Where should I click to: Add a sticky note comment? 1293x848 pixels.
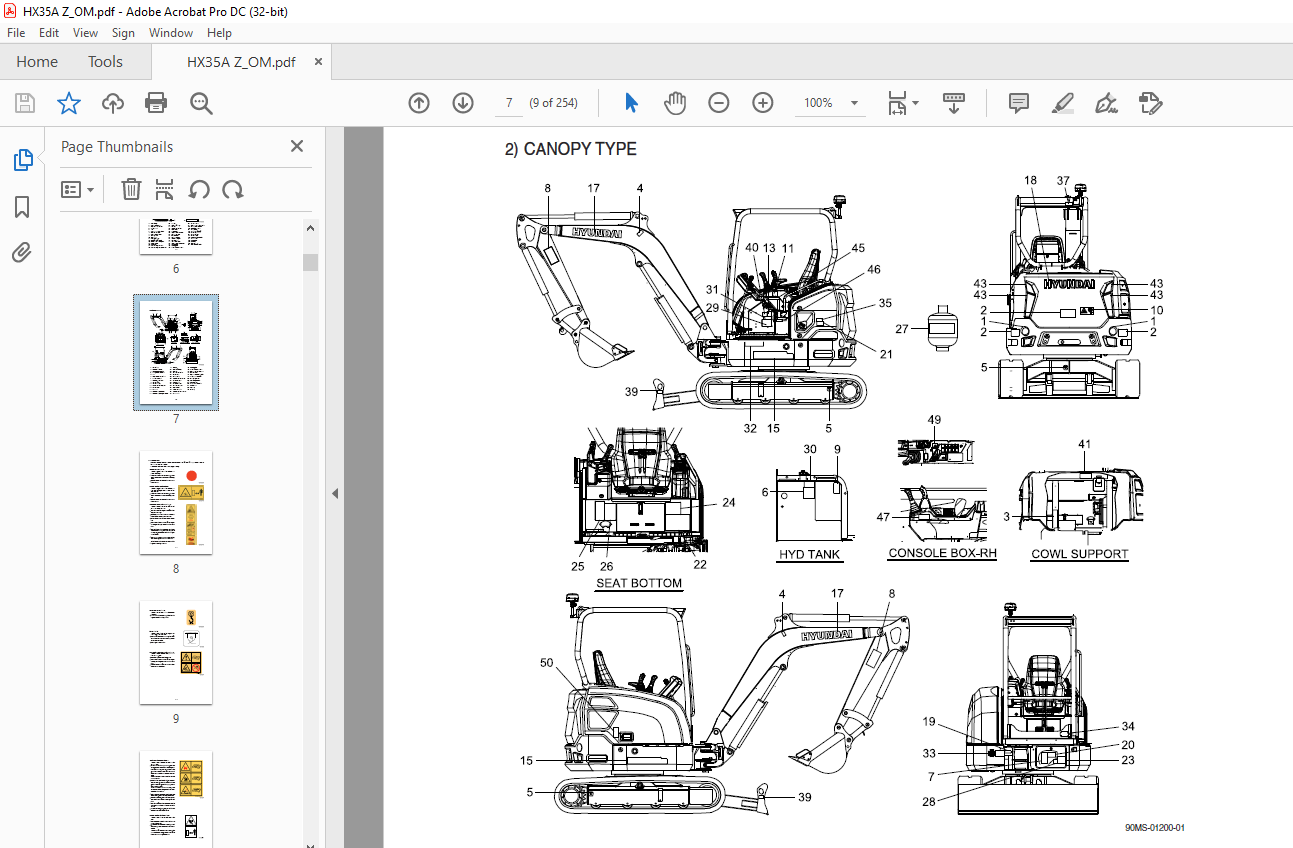[x=1019, y=103]
